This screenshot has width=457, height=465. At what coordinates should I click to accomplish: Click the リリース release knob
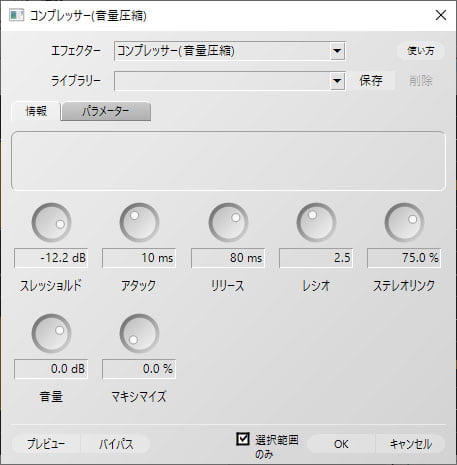point(228,222)
